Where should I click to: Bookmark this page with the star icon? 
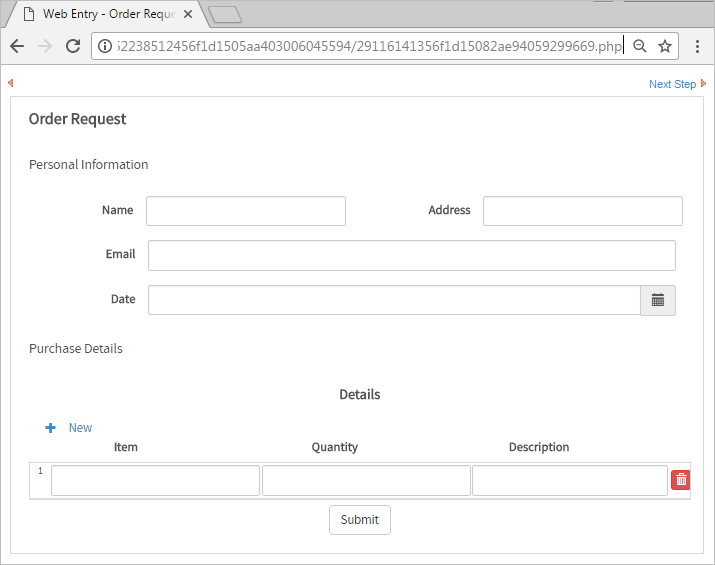click(665, 46)
